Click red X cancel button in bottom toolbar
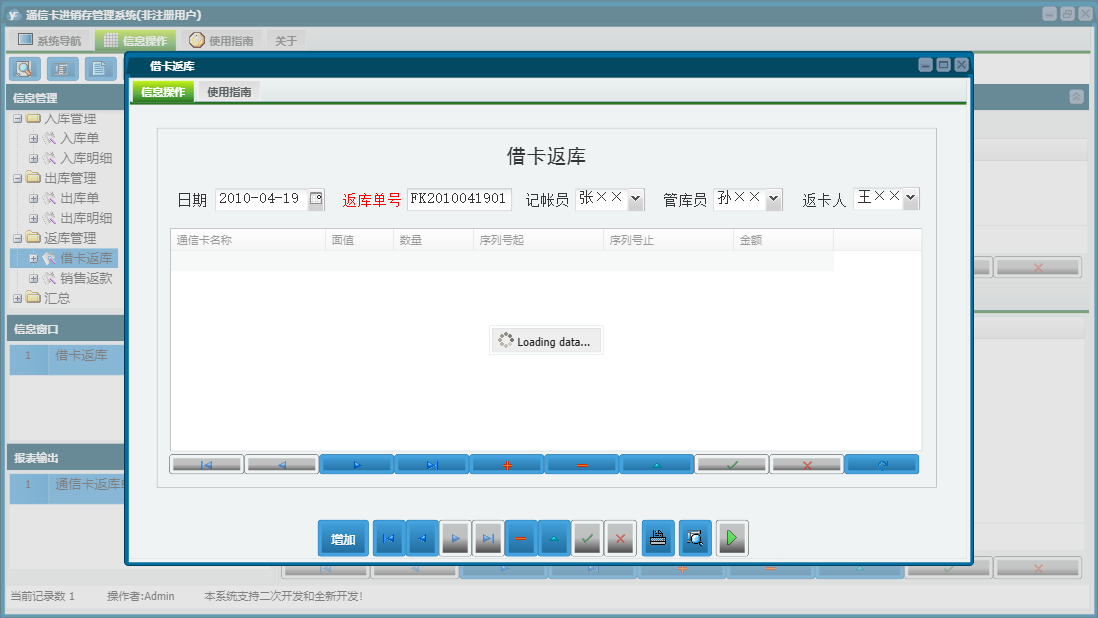 click(x=620, y=538)
